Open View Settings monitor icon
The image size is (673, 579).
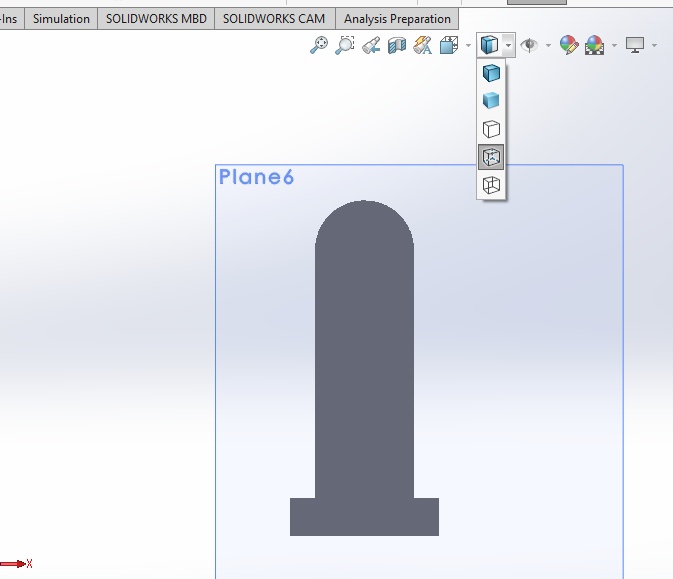(635, 45)
